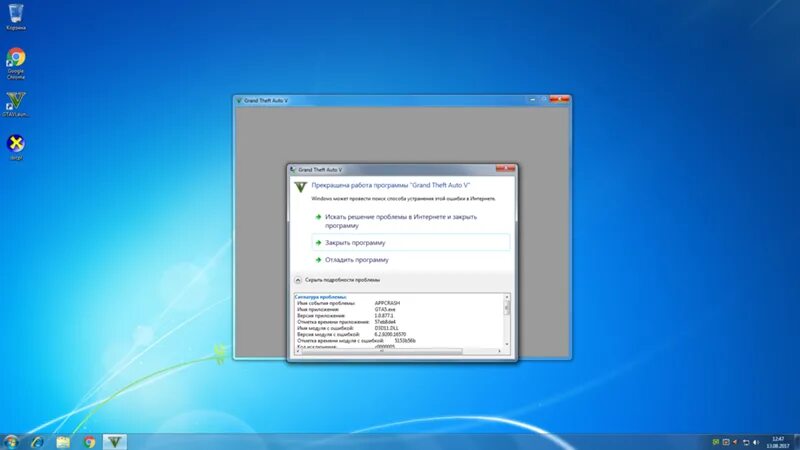Click the network tray icon
Screen dimensions: 800x450
746,442
